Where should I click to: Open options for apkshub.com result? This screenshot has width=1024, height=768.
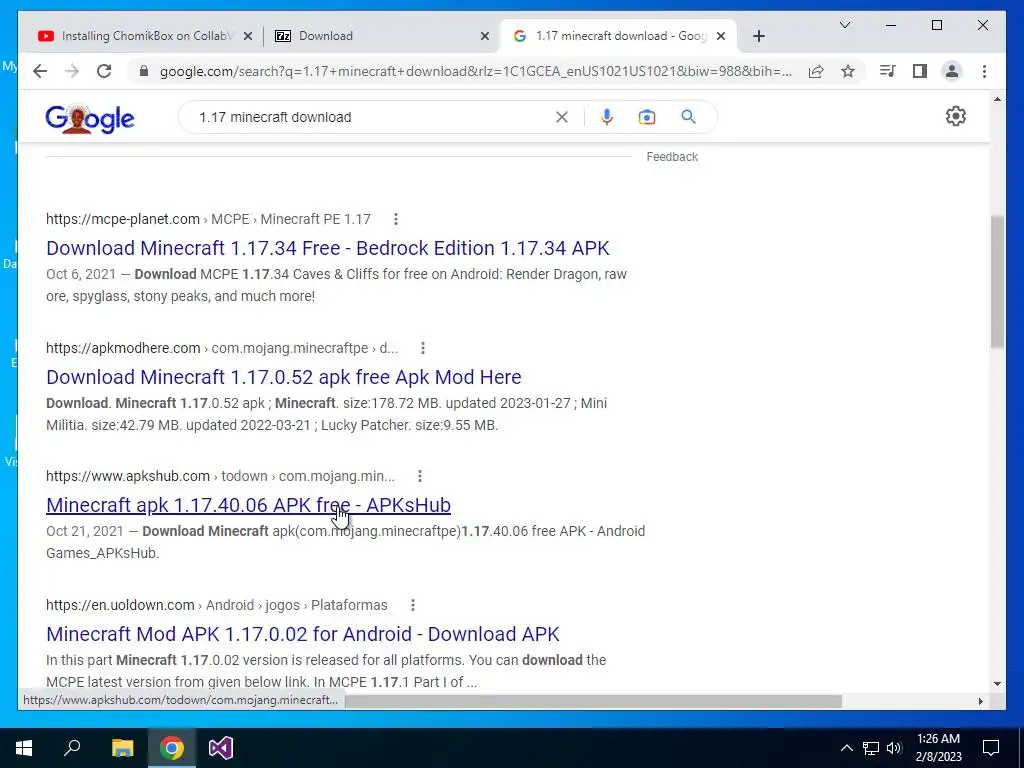[x=420, y=476]
